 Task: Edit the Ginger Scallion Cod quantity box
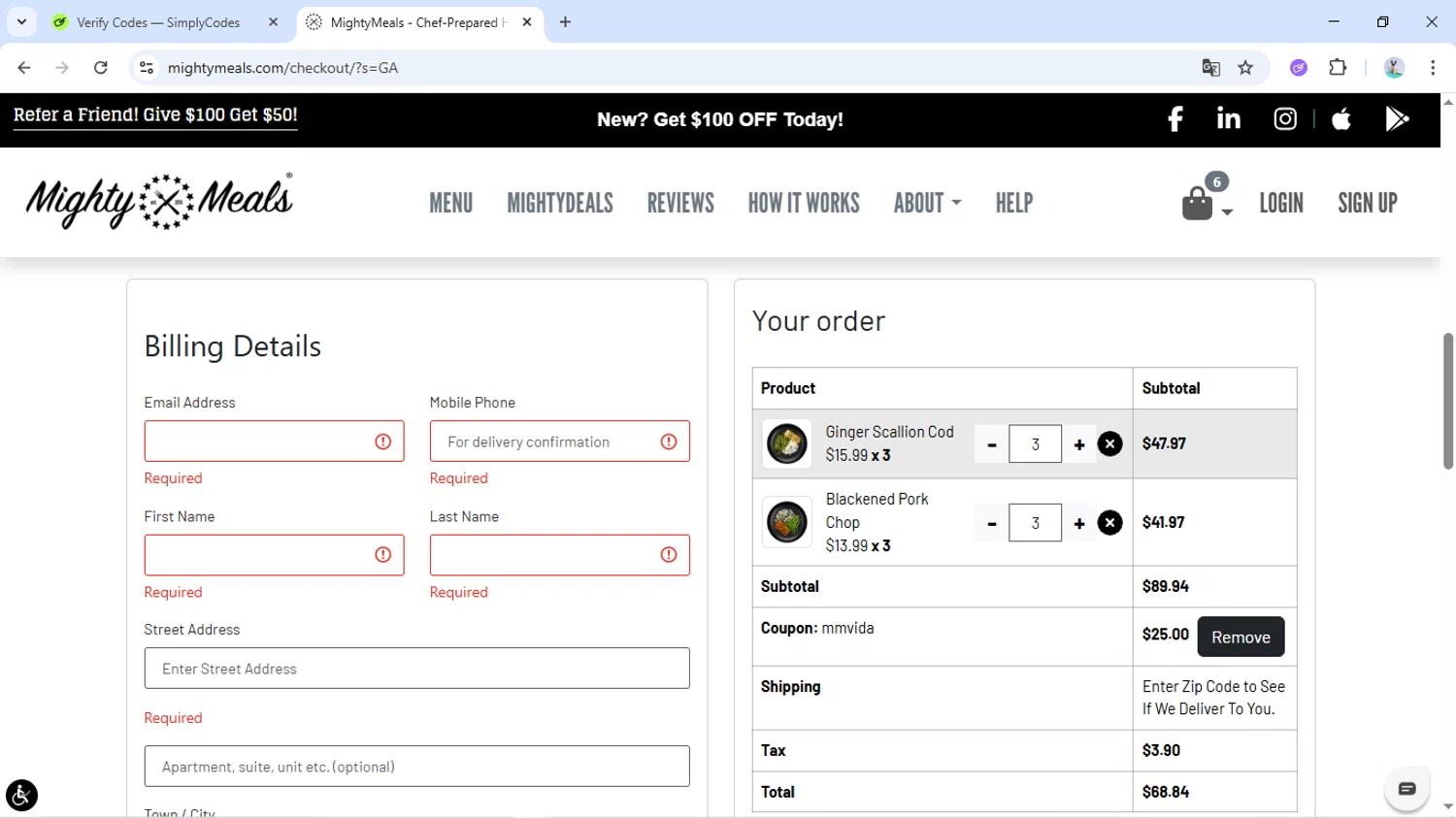[x=1035, y=444]
